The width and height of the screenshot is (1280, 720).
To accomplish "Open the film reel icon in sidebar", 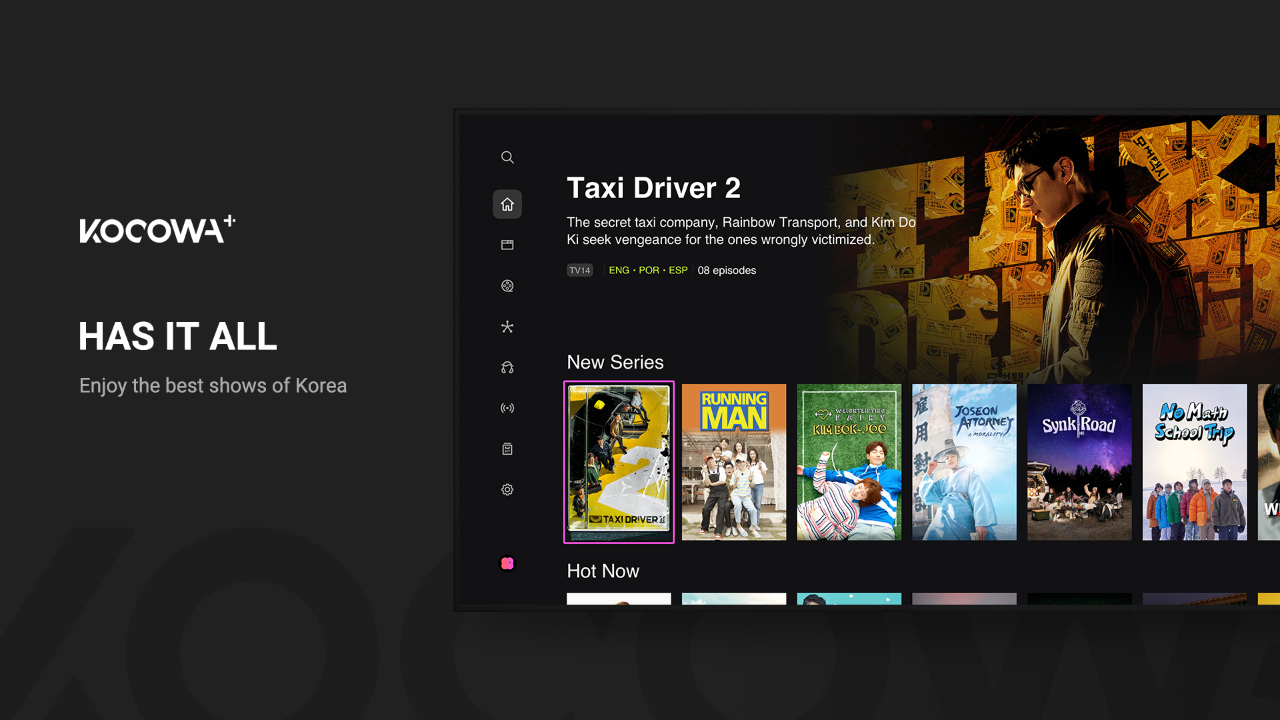I will coord(507,286).
